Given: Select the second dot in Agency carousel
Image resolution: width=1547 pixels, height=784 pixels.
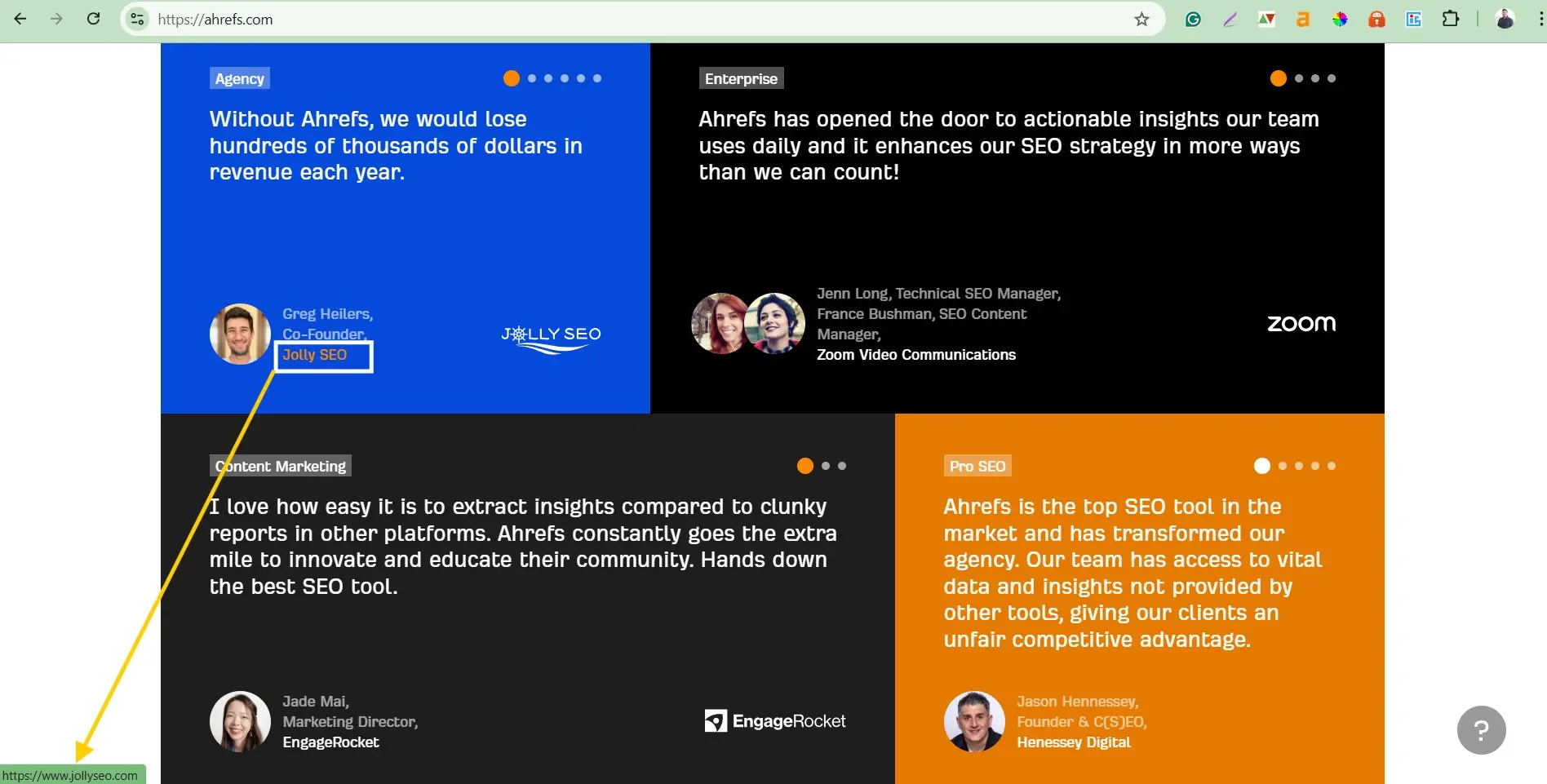Looking at the screenshot, I should tap(532, 78).
